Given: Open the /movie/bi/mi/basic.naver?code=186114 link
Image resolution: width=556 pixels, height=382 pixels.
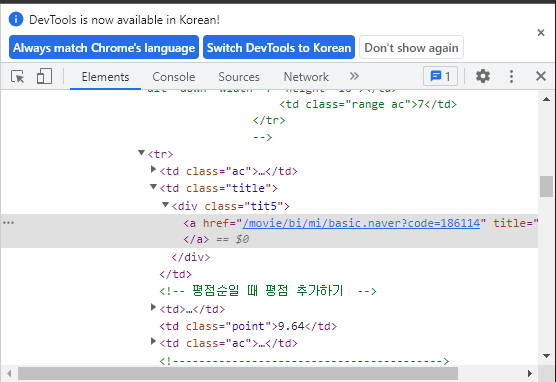Looking at the screenshot, I should (x=361, y=223).
